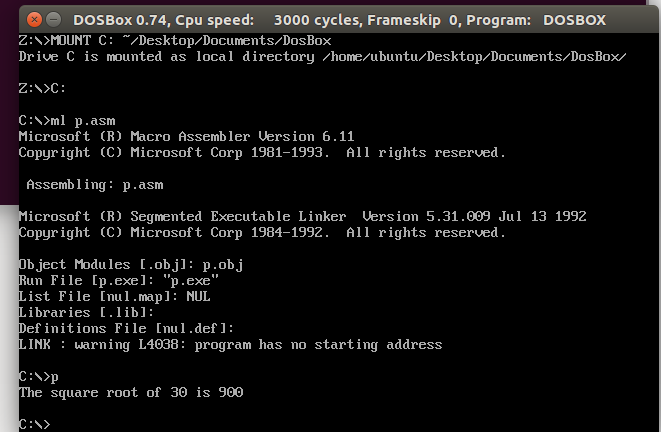Click the 'Object Modules [.obj]: p.obj' line
Screen dimensions: 661x432
[131, 264]
